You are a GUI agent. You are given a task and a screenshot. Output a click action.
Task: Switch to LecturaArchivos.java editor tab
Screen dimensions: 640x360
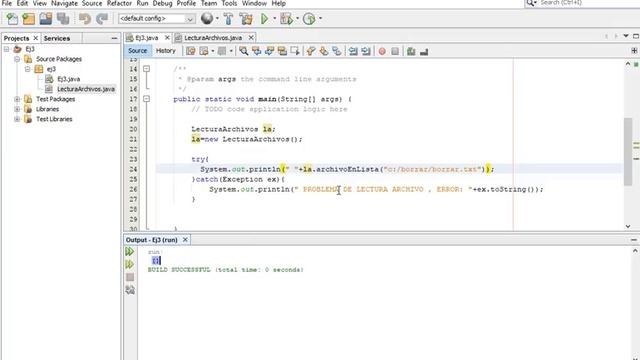213,38
